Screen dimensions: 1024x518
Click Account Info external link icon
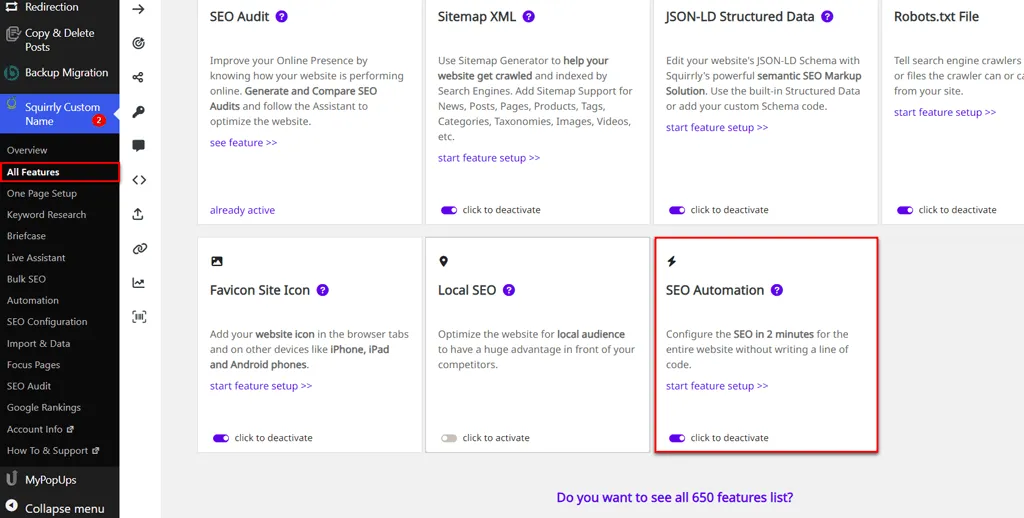click(x=70, y=429)
